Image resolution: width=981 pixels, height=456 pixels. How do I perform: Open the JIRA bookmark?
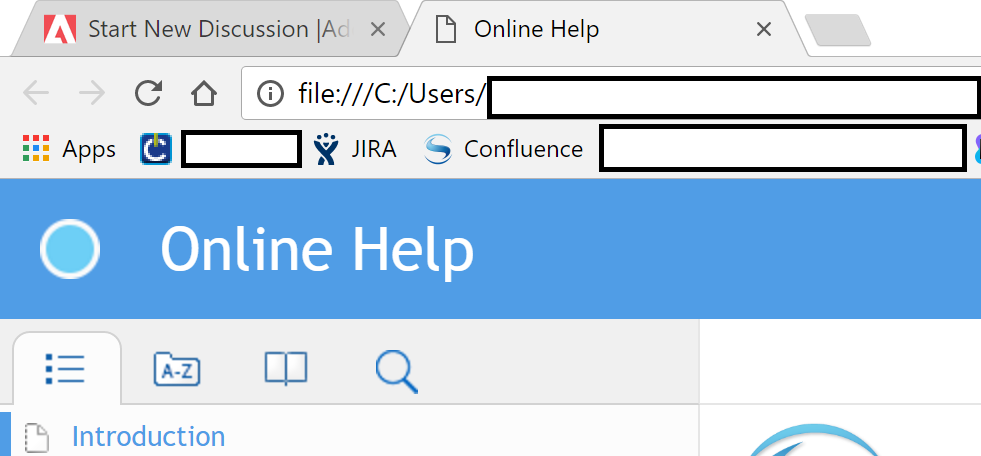pyautogui.click(x=355, y=149)
